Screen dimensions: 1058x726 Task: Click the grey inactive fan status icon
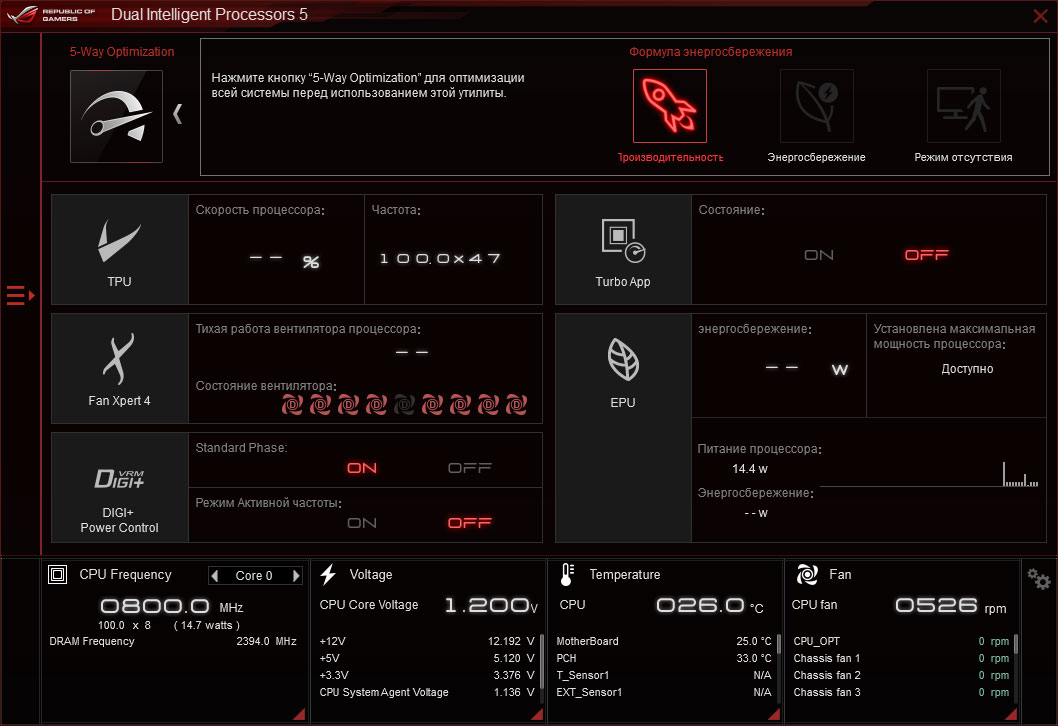[404, 405]
